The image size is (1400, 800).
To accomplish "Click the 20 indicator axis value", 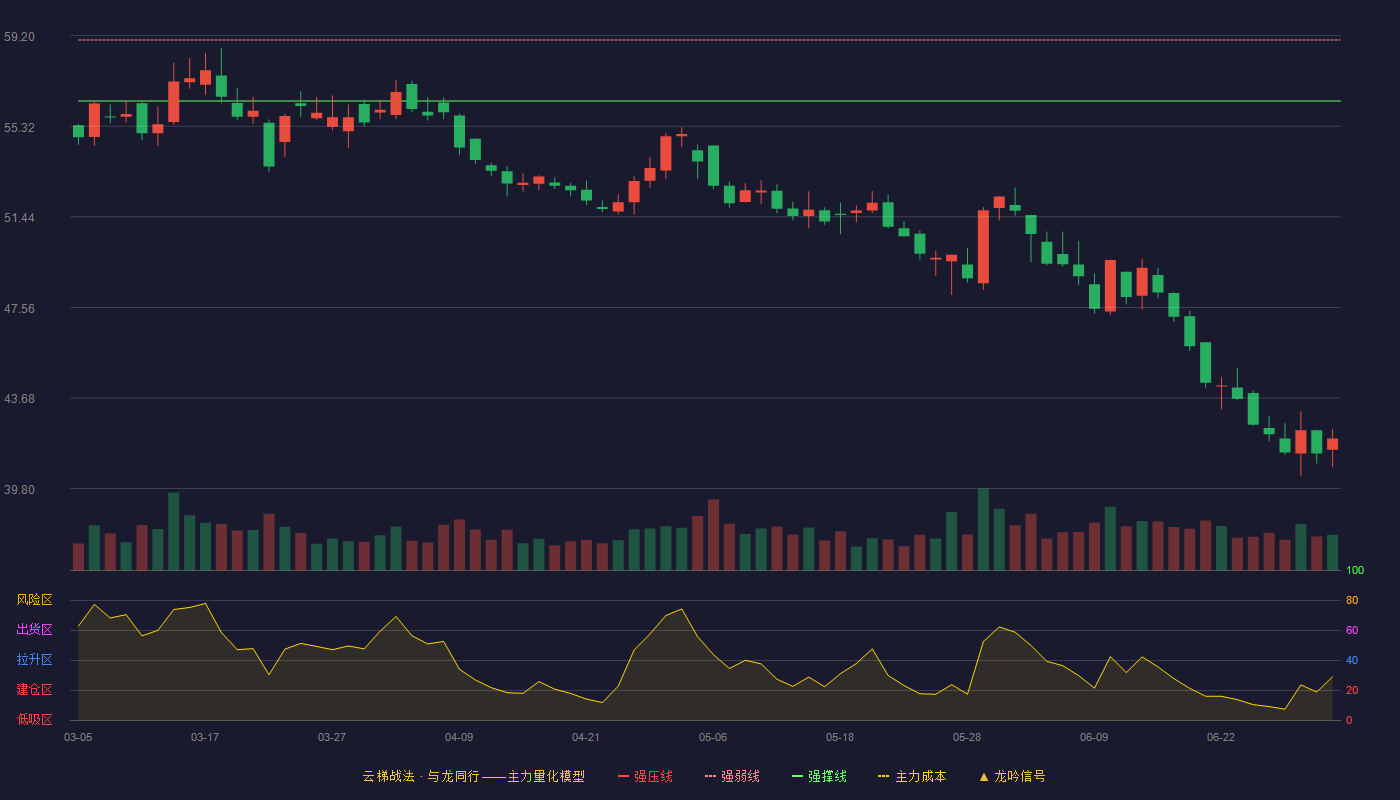I will 1352,691.
